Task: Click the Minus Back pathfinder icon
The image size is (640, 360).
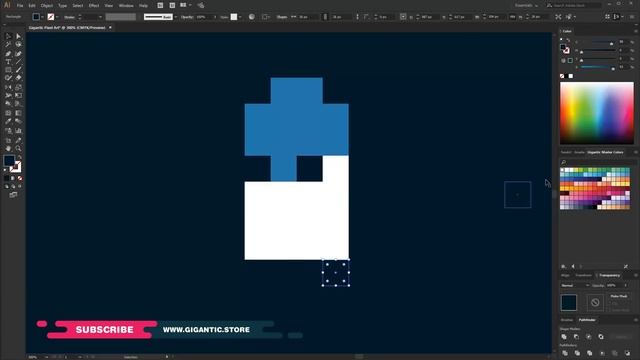Action: pos(627,353)
